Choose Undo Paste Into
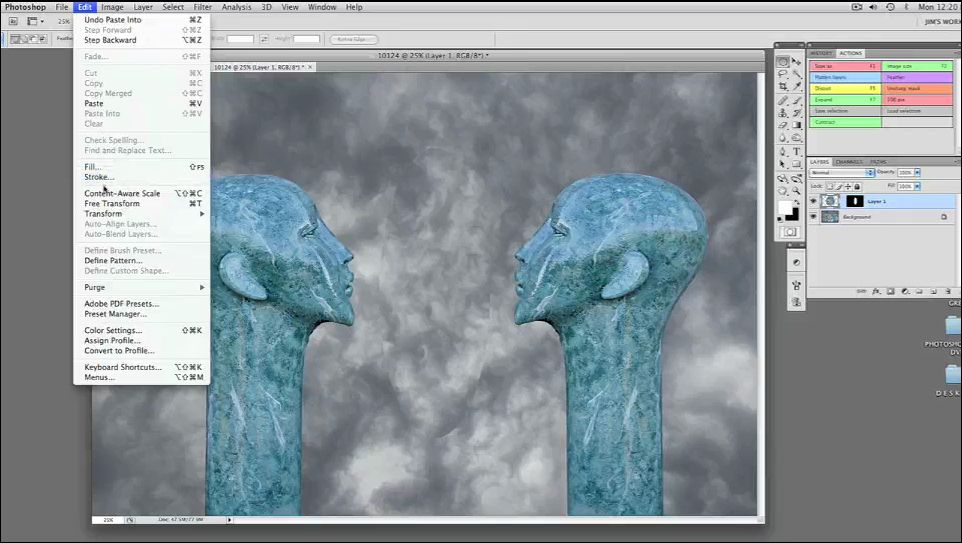The height and width of the screenshot is (543, 962). point(143,20)
